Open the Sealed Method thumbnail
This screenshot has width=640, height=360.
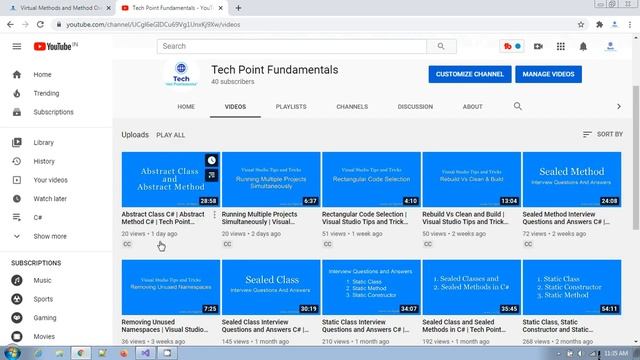click(572, 180)
